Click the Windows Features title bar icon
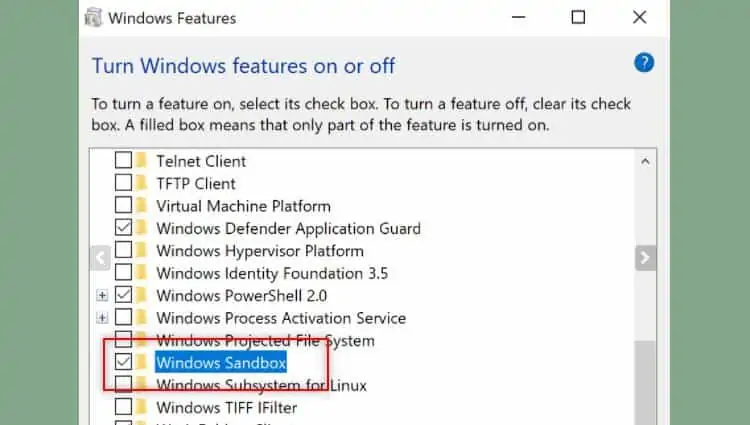 tap(93, 17)
